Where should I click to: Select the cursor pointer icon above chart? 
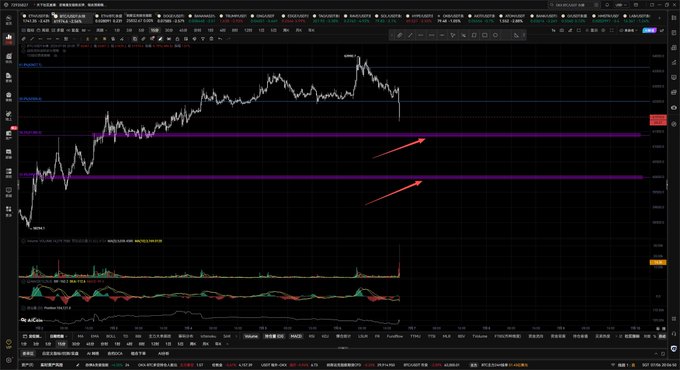pos(553,30)
